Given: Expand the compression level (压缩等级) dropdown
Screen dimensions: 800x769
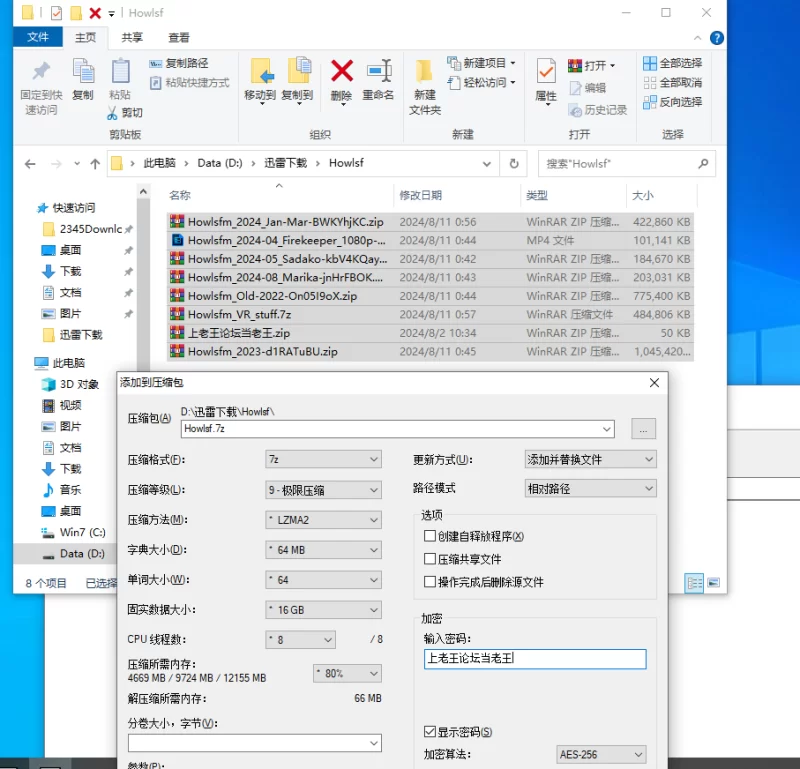Looking at the screenshot, I should pos(323,490).
